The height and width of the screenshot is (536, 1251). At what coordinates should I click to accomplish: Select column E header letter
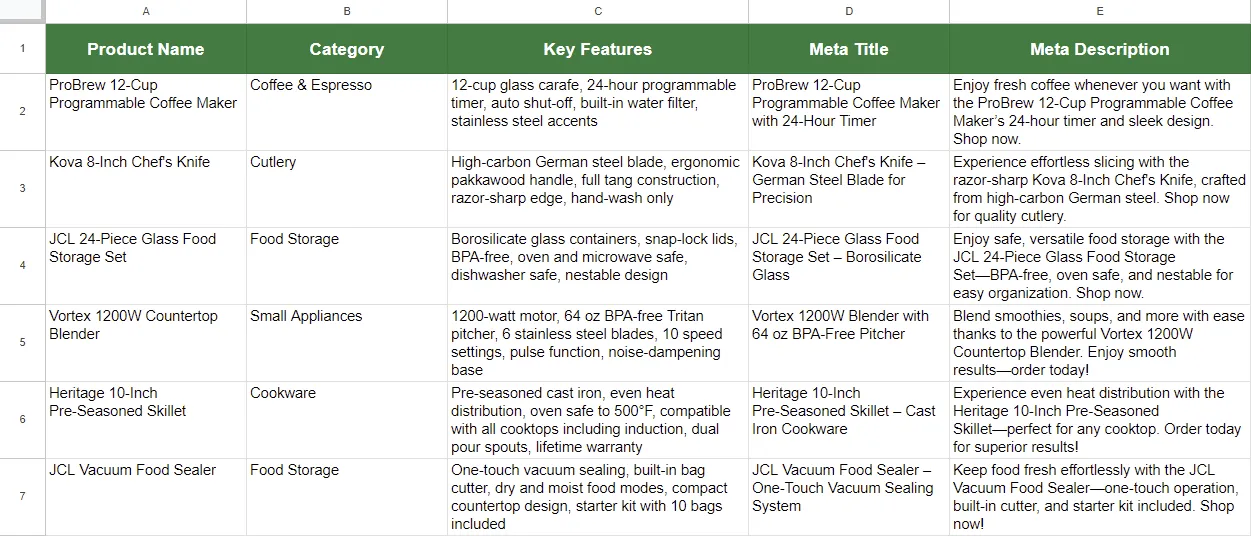[x=1099, y=11]
